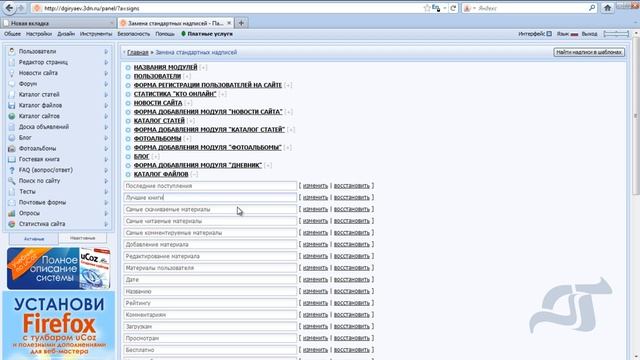
Task: Expand Пользователи sidebar arrow
Action: pyautogui.click(x=106, y=51)
